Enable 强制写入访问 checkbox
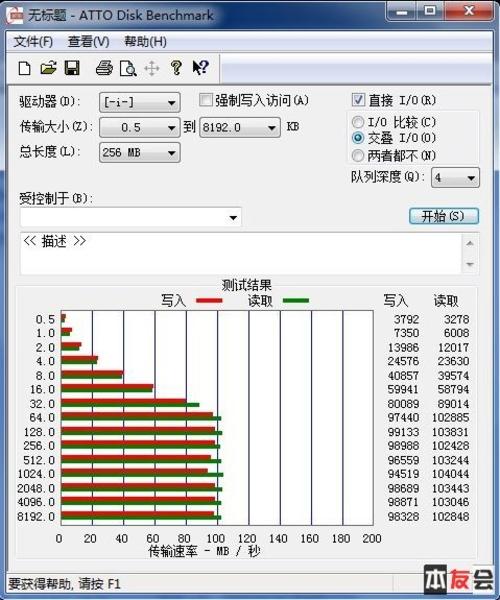The width and height of the screenshot is (500, 600). coord(206,100)
